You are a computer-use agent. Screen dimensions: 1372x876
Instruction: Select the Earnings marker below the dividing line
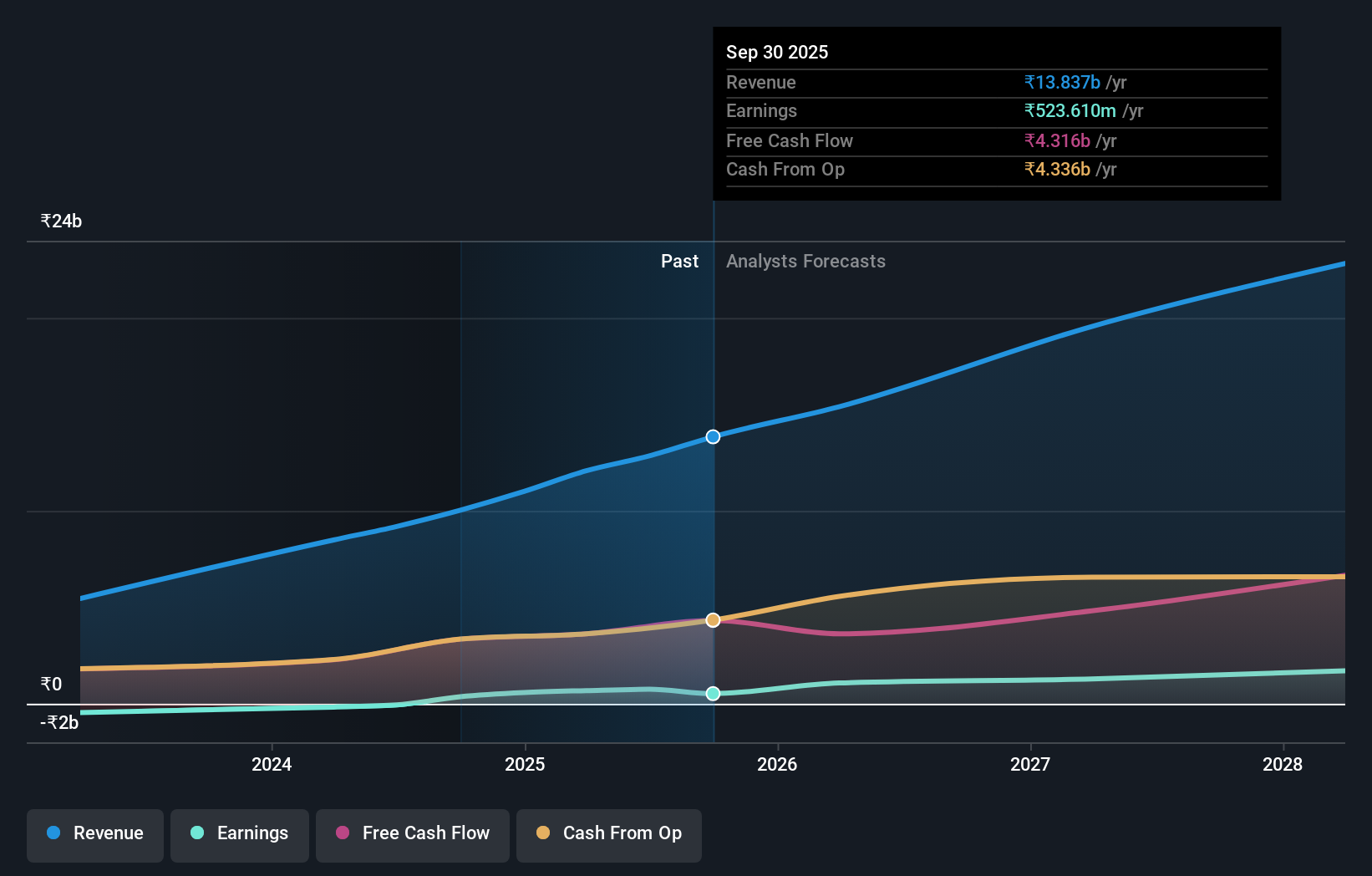[713, 693]
